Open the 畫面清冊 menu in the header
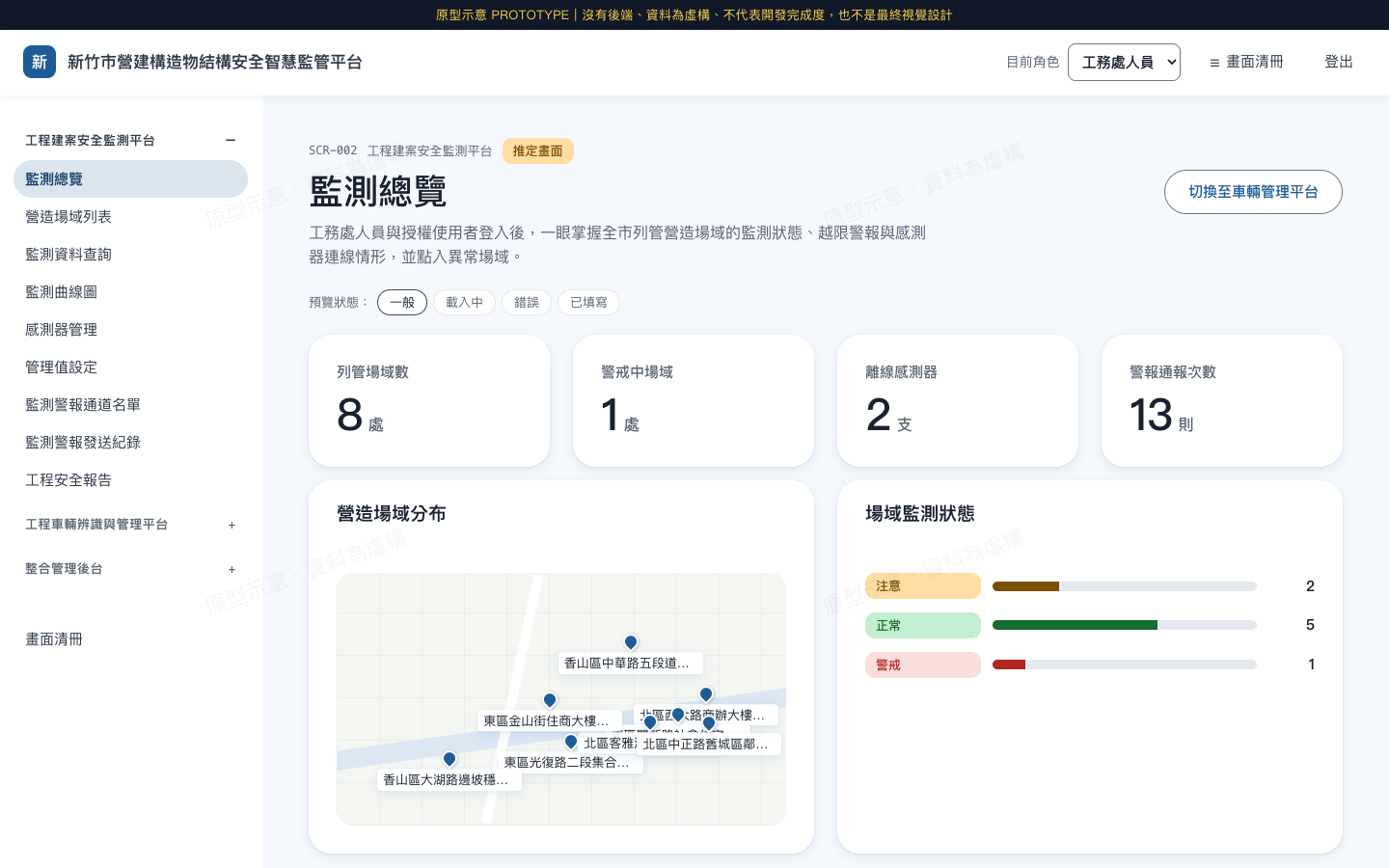The height and width of the screenshot is (868, 1389). point(1246,62)
